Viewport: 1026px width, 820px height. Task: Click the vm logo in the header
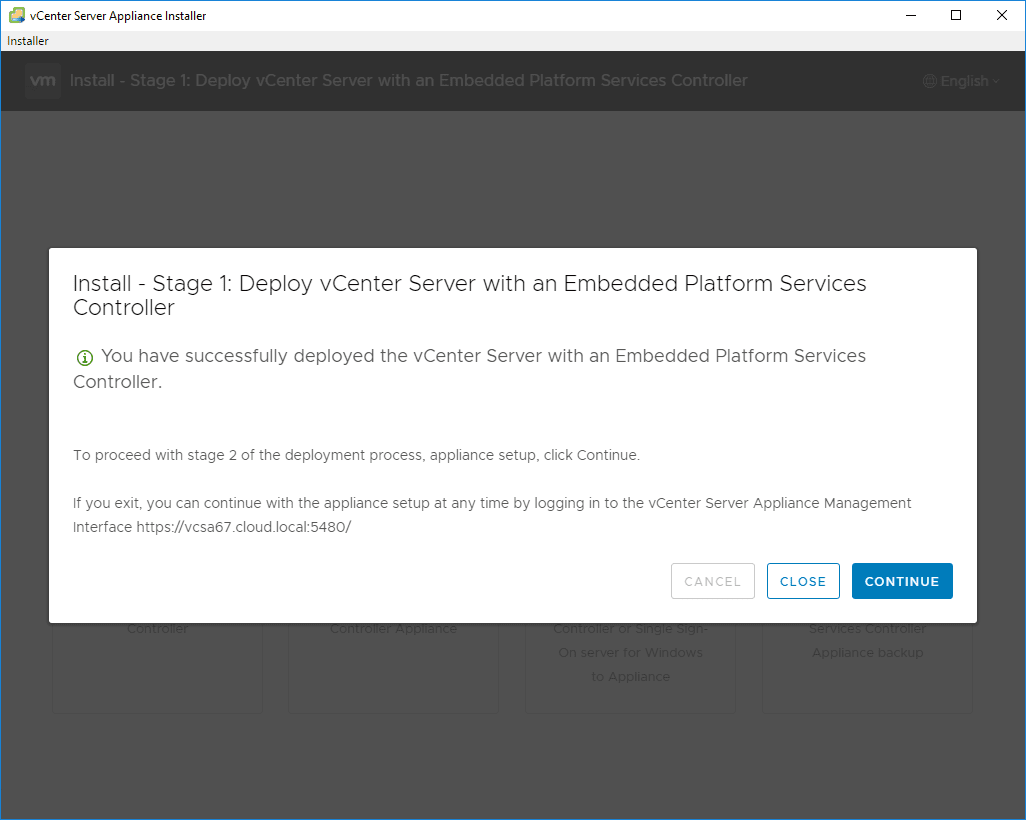[x=43, y=81]
